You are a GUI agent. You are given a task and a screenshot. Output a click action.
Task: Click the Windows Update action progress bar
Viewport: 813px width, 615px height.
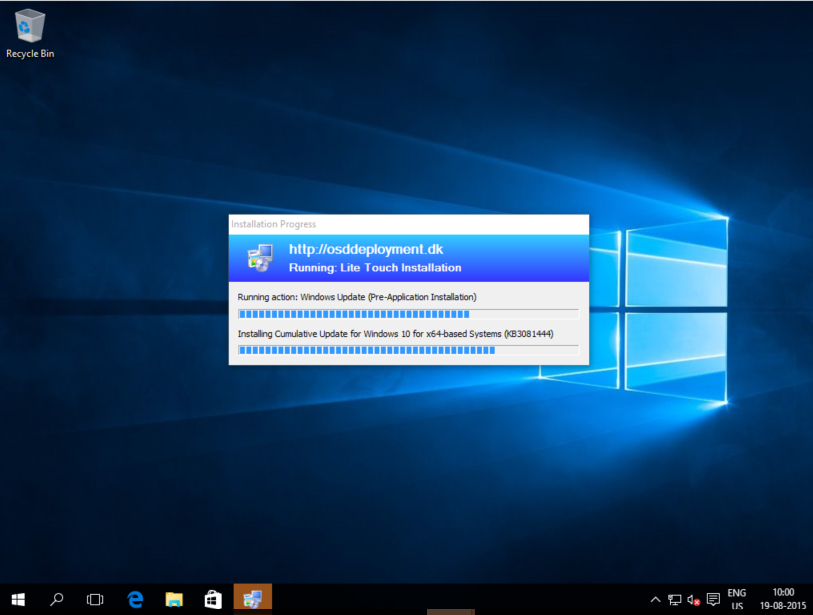408,314
